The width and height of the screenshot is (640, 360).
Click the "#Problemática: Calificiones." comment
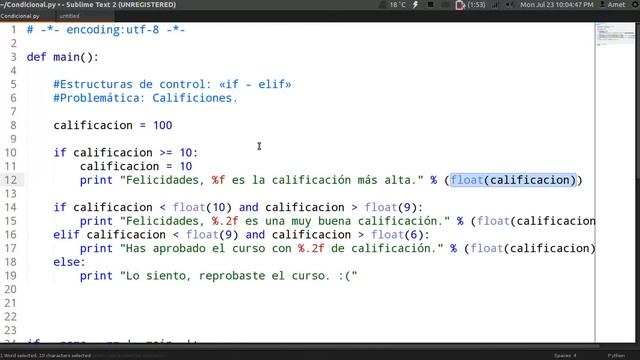(x=145, y=98)
